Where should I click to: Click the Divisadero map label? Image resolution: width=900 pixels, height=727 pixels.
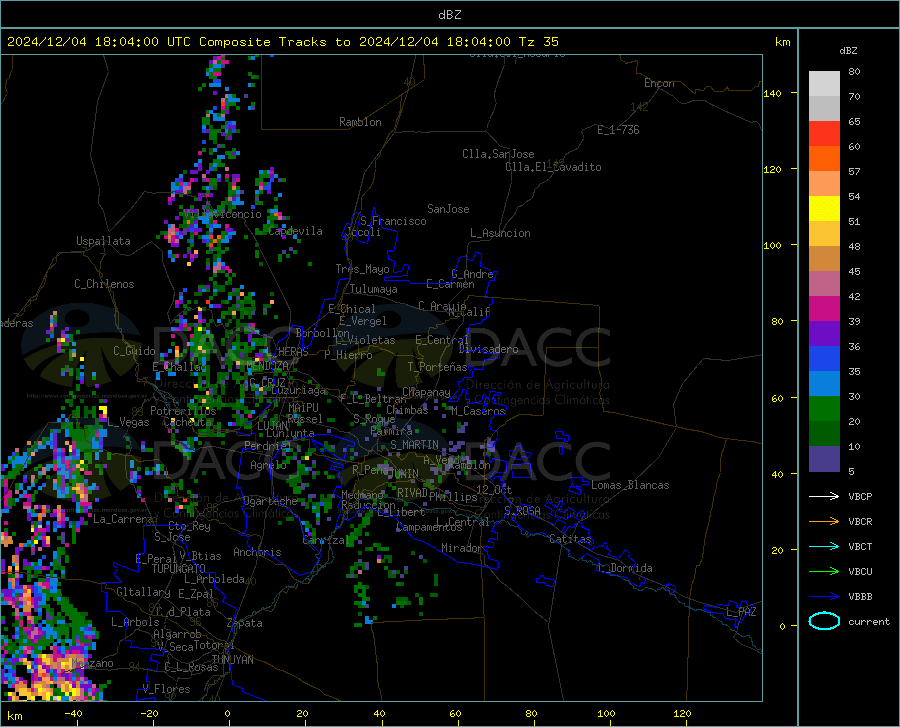tap(488, 349)
